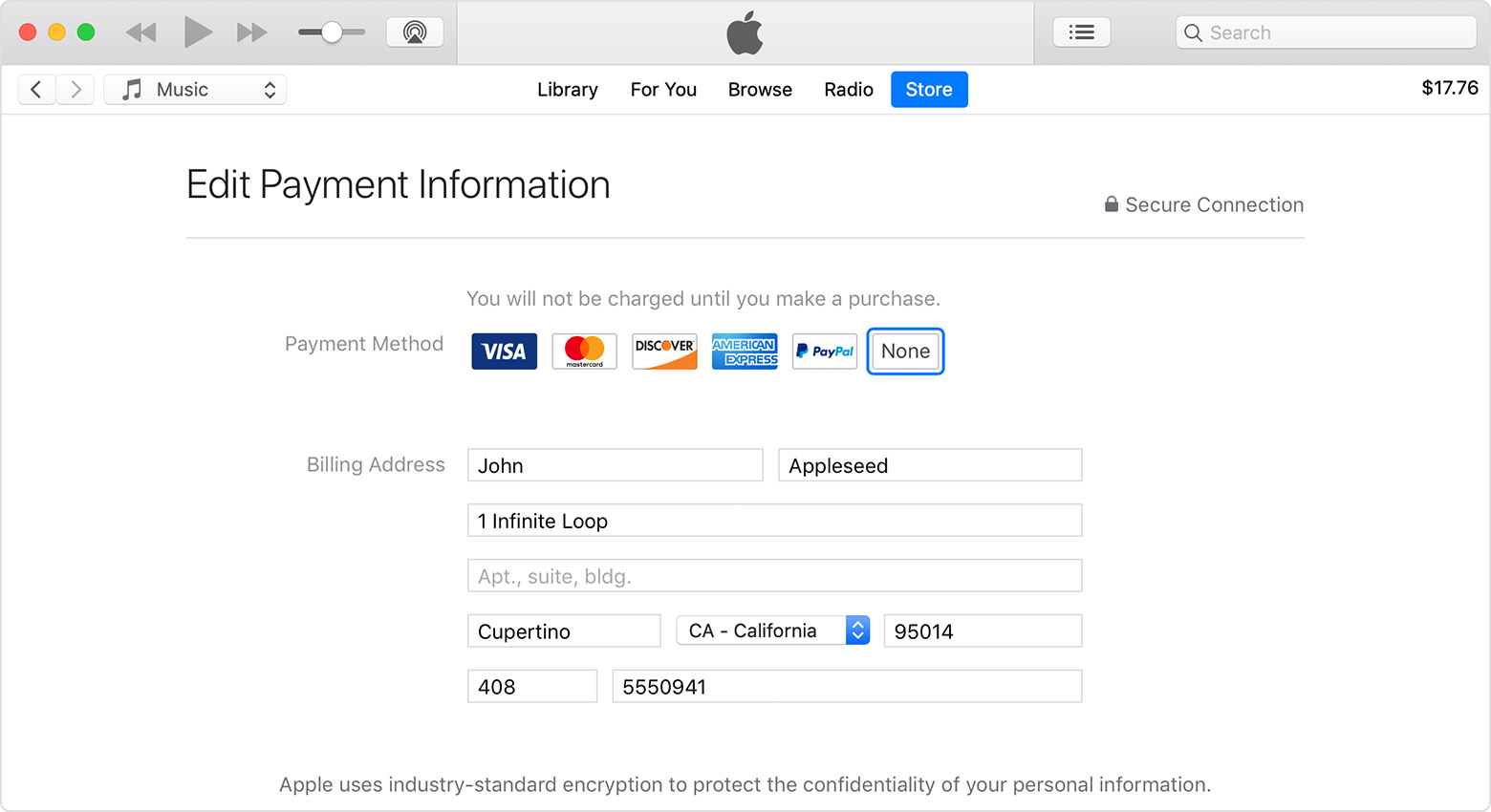This screenshot has height=812, width=1491.
Task: Click the music note icon
Action: (x=132, y=90)
